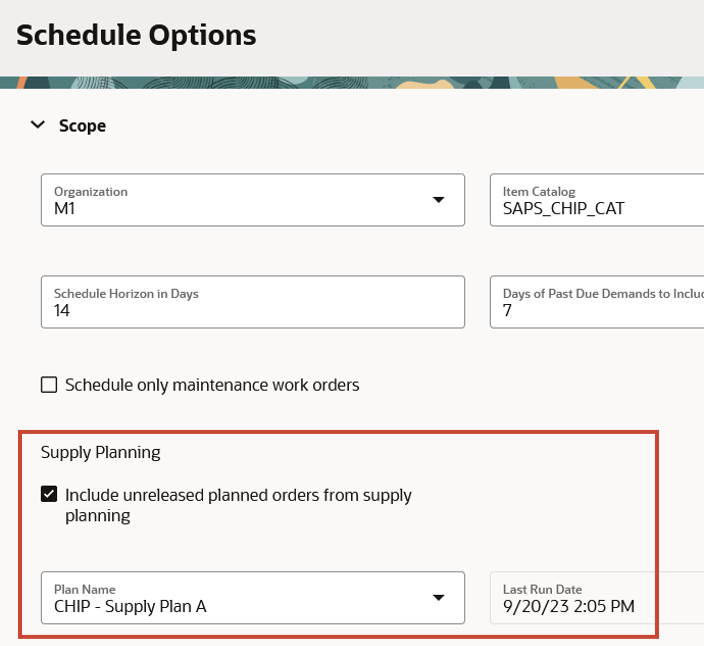Click the decorative banner under the header

coord(352,83)
